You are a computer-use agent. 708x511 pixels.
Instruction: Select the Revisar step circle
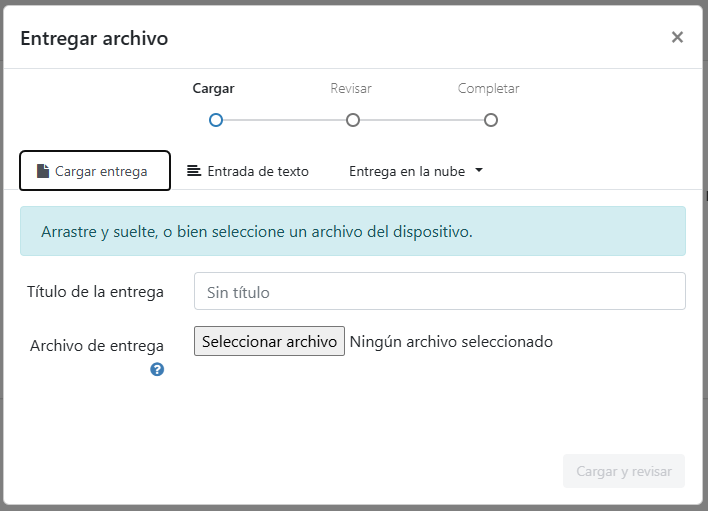(x=352, y=120)
